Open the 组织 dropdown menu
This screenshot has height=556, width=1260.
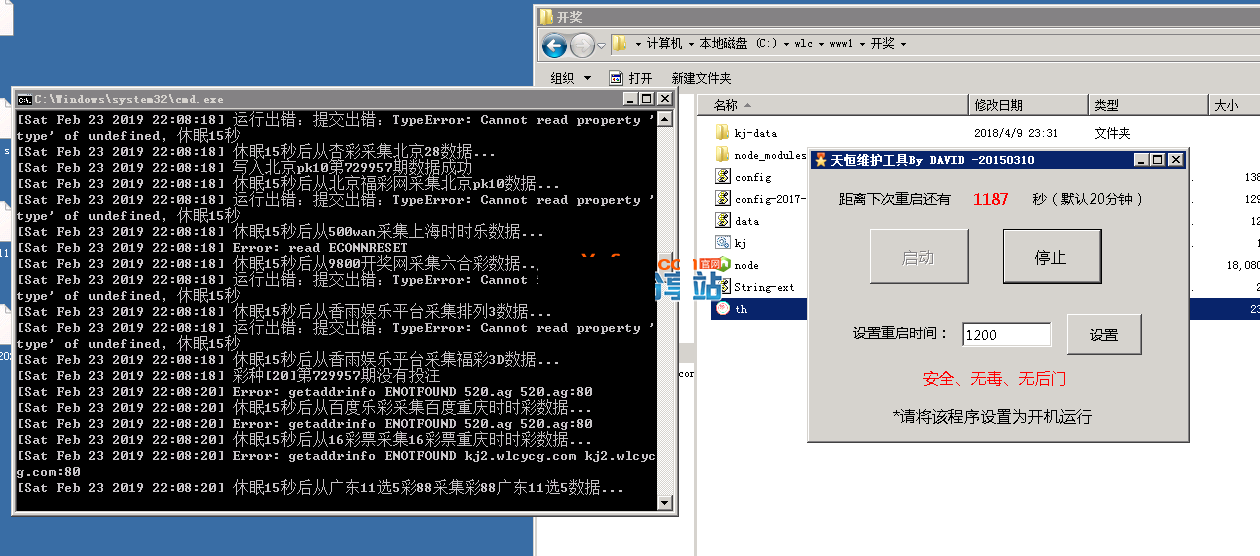570,78
